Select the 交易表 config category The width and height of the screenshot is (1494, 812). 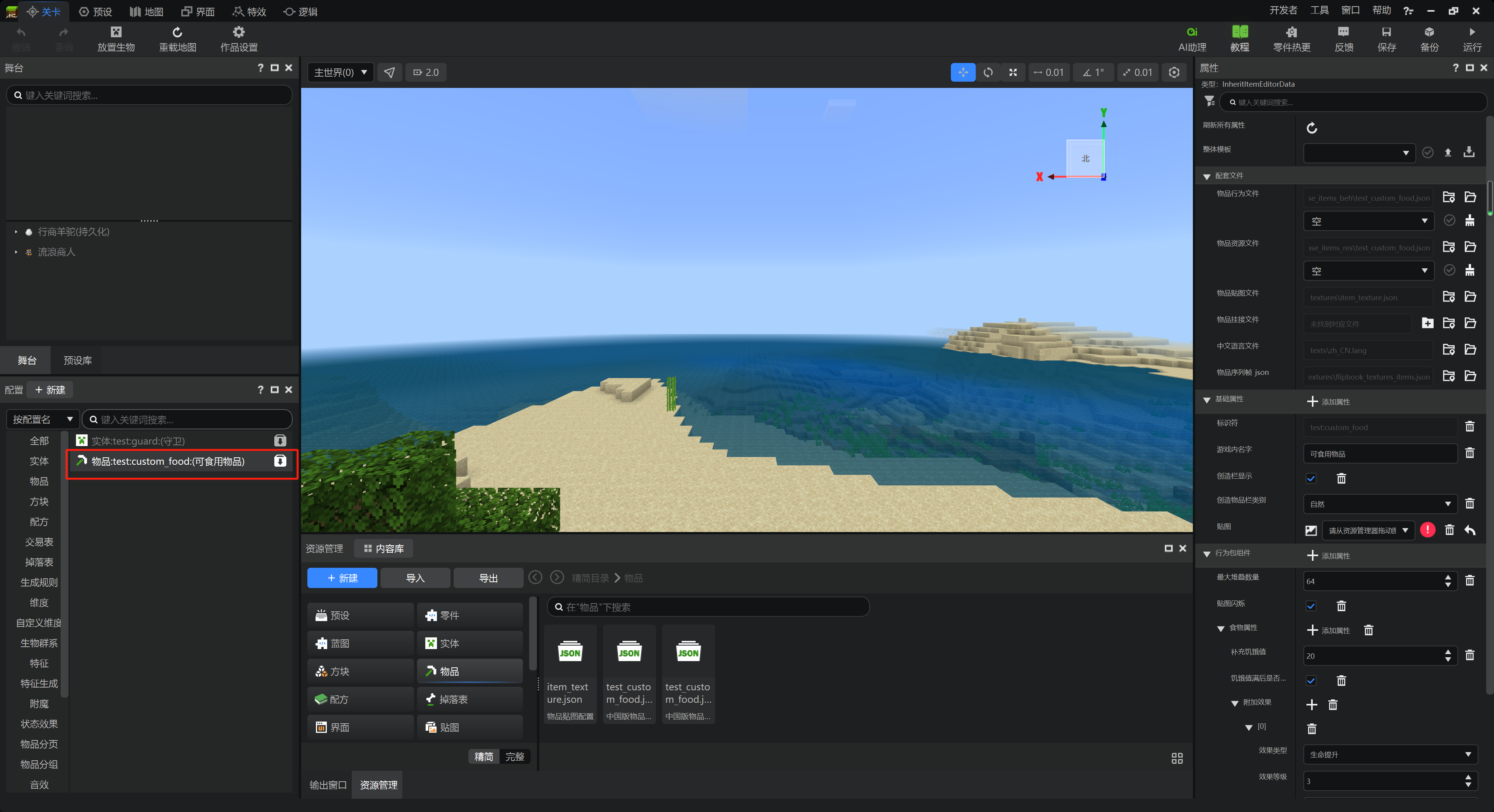pyautogui.click(x=39, y=542)
